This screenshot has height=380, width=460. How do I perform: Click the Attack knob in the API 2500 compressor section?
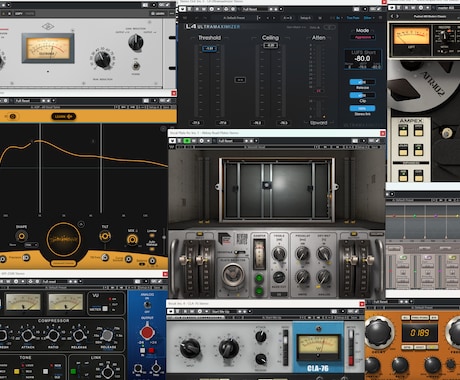(x=27, y=336)
